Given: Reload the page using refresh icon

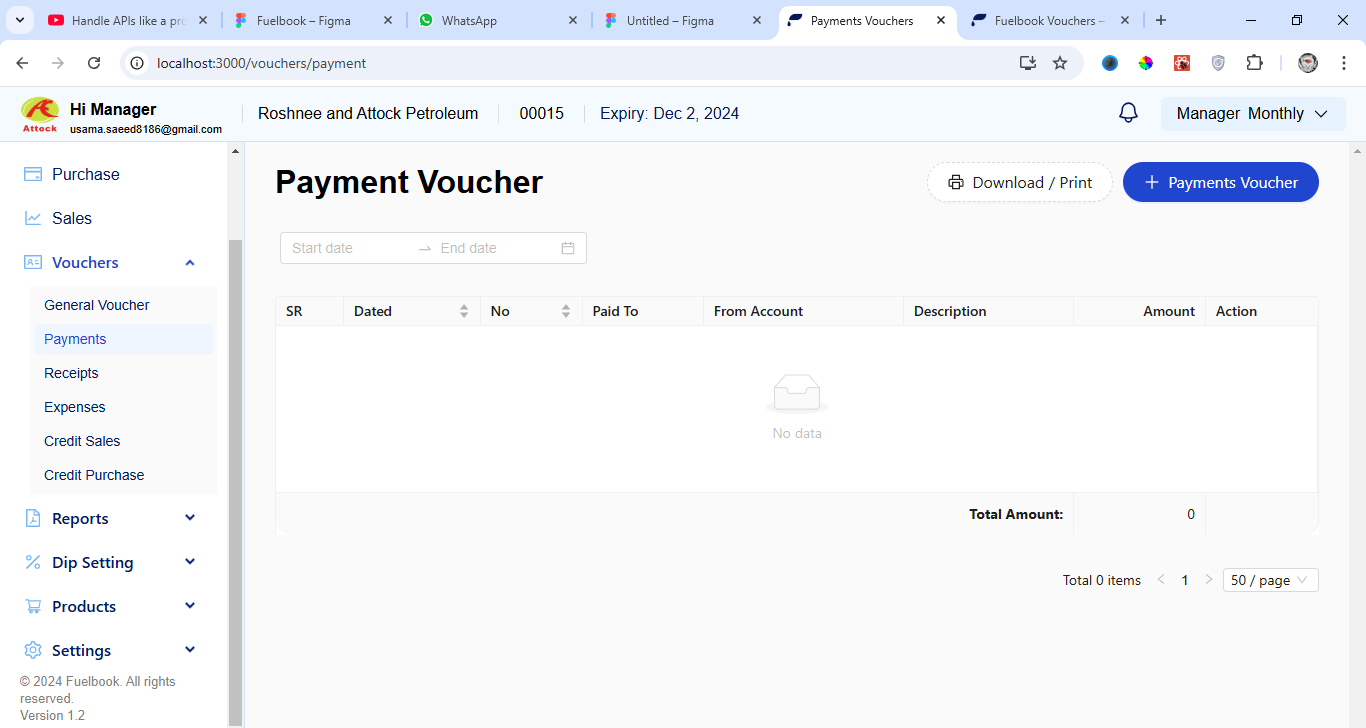Looking at the screenshot, I should [x=94, y=63].
